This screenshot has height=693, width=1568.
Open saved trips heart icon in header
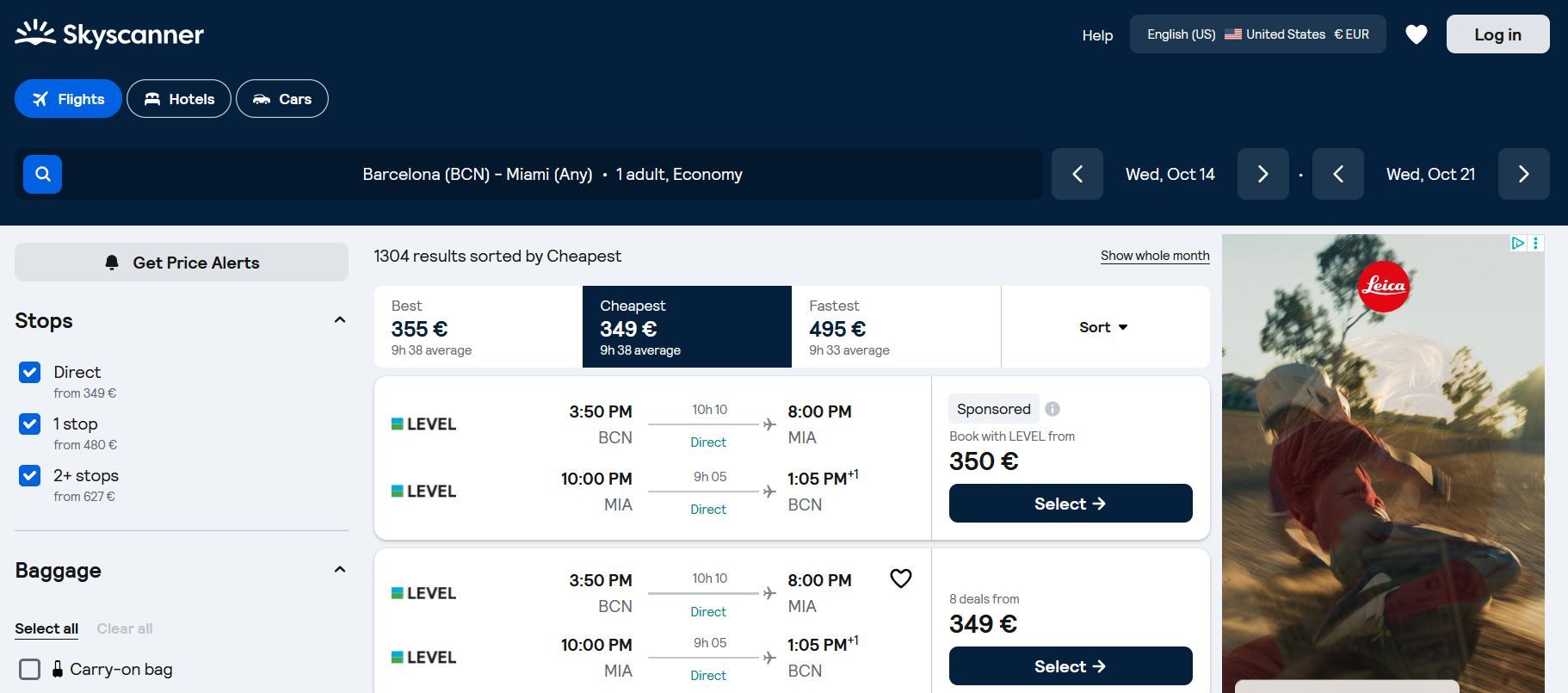pyautogui.click(x=1416, y=34)
